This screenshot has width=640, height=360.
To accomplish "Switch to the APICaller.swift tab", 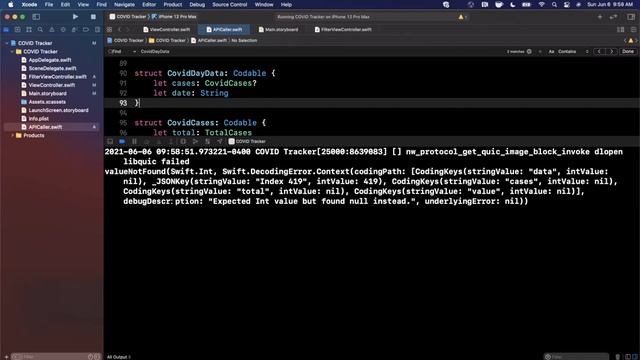I will 224,29.
